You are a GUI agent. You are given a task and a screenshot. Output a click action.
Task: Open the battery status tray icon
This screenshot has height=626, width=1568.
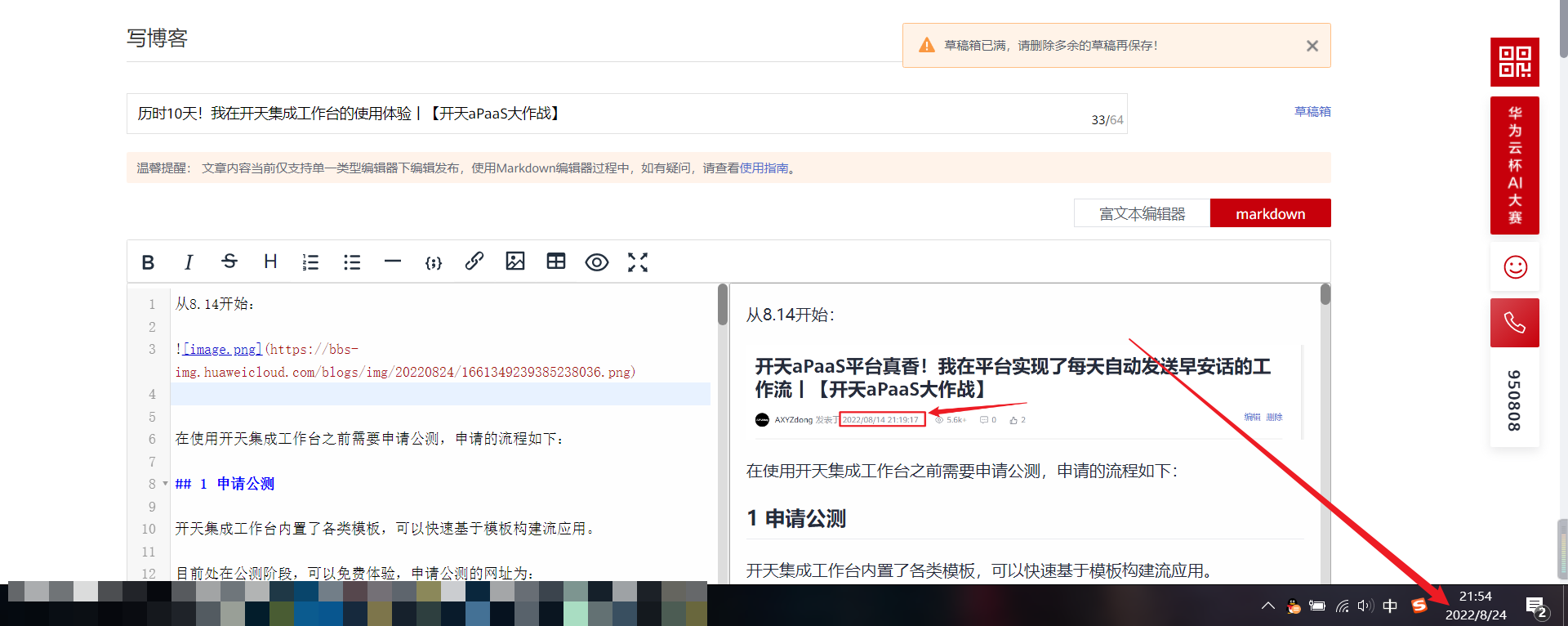pyautogui.click(x=1317, y=606)
